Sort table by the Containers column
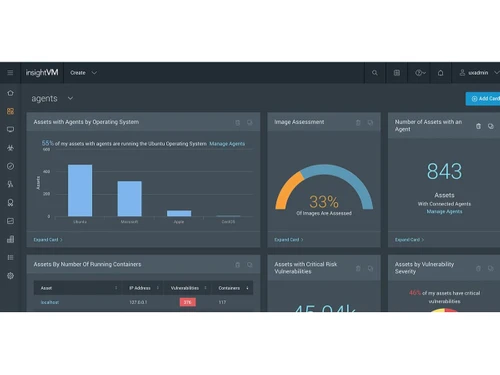 pos(233,288)
